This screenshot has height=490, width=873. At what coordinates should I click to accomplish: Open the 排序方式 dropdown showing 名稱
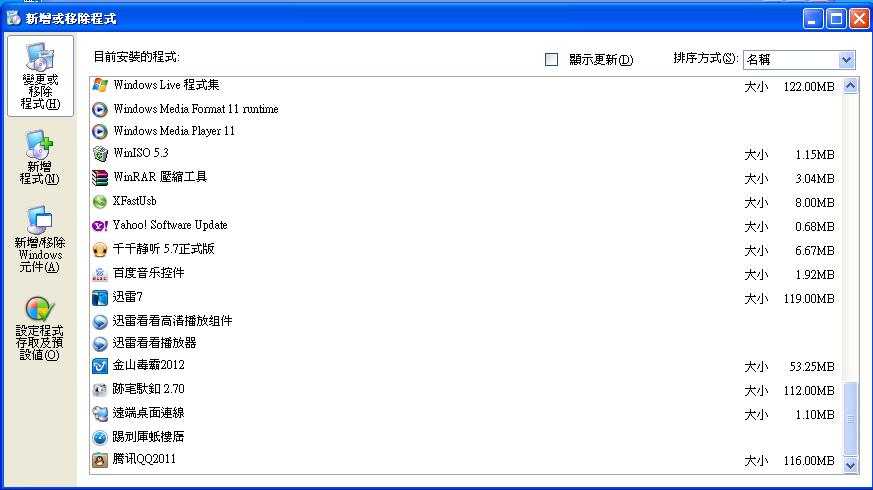coord(799,60)
